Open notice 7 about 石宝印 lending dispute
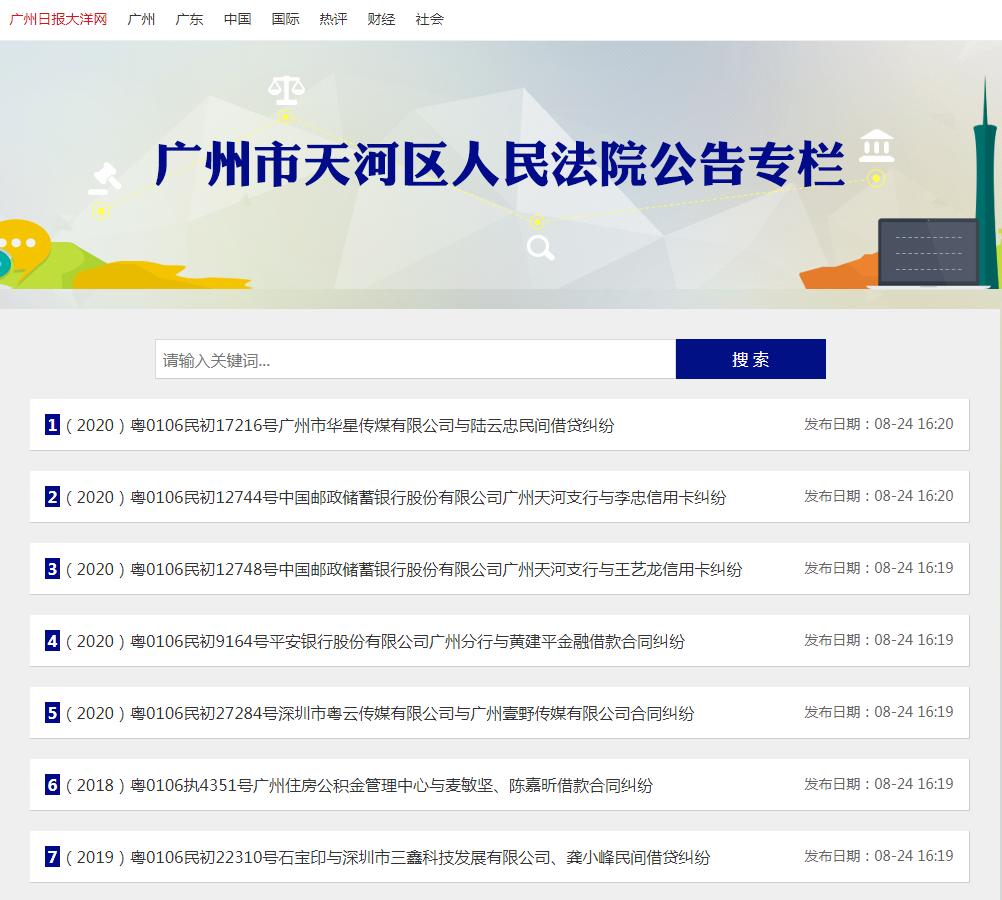Screen dimensions: 1002x900 [x=387, y=857]
